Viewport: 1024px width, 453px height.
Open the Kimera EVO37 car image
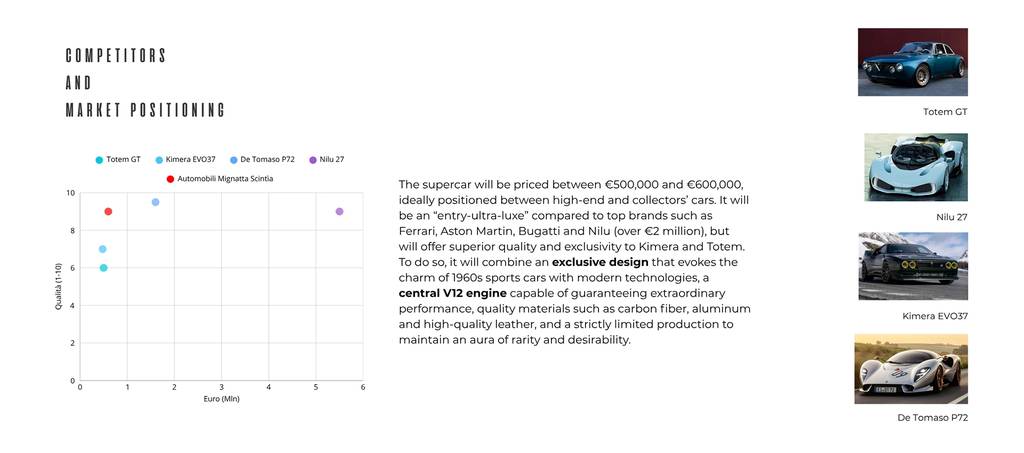912,266
